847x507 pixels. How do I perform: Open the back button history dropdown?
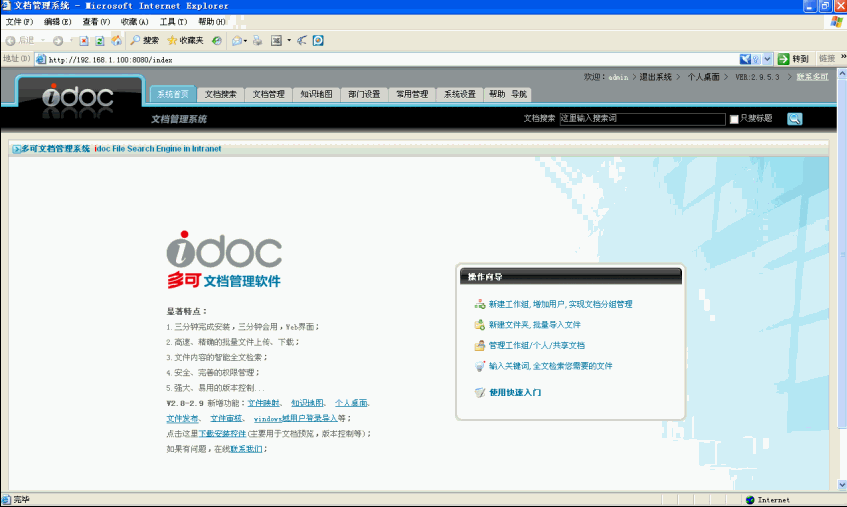[43, 40]
